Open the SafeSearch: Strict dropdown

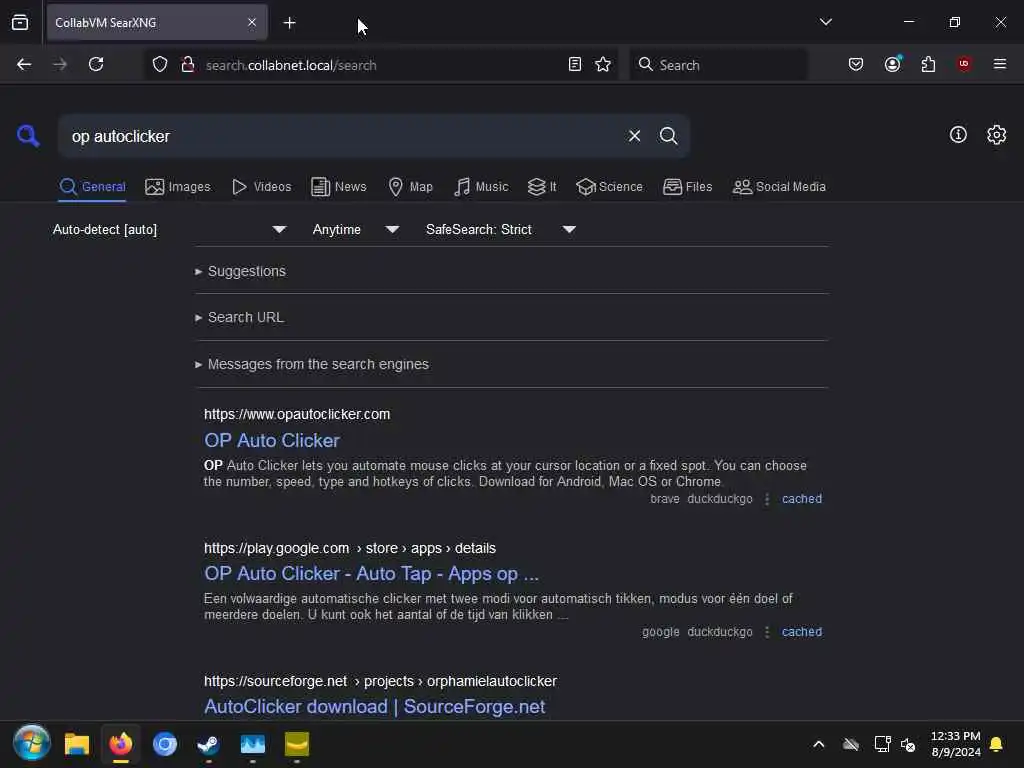[500, 229]
